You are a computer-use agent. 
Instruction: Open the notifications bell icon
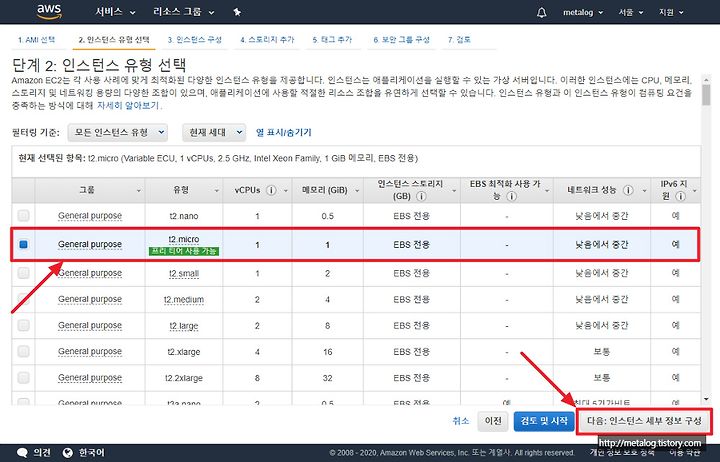542,12
